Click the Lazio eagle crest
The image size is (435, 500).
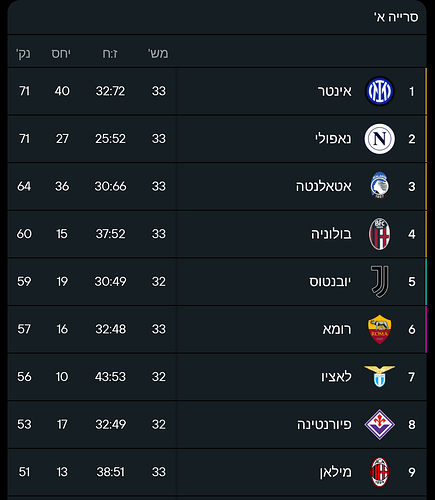pos(380,376)
